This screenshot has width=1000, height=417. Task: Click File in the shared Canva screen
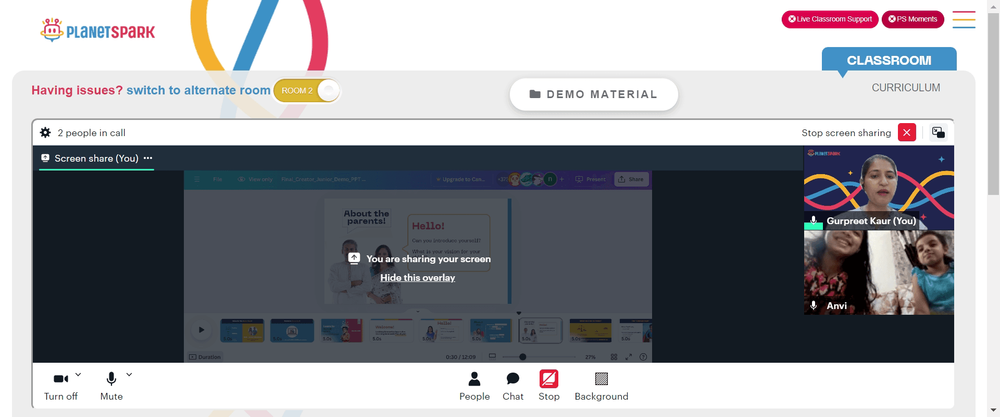[217, 179]
